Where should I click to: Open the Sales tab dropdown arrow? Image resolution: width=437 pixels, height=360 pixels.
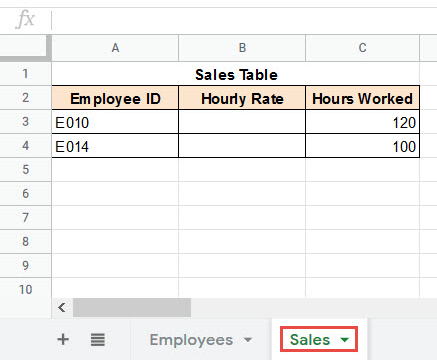click(x=345, y=340)
